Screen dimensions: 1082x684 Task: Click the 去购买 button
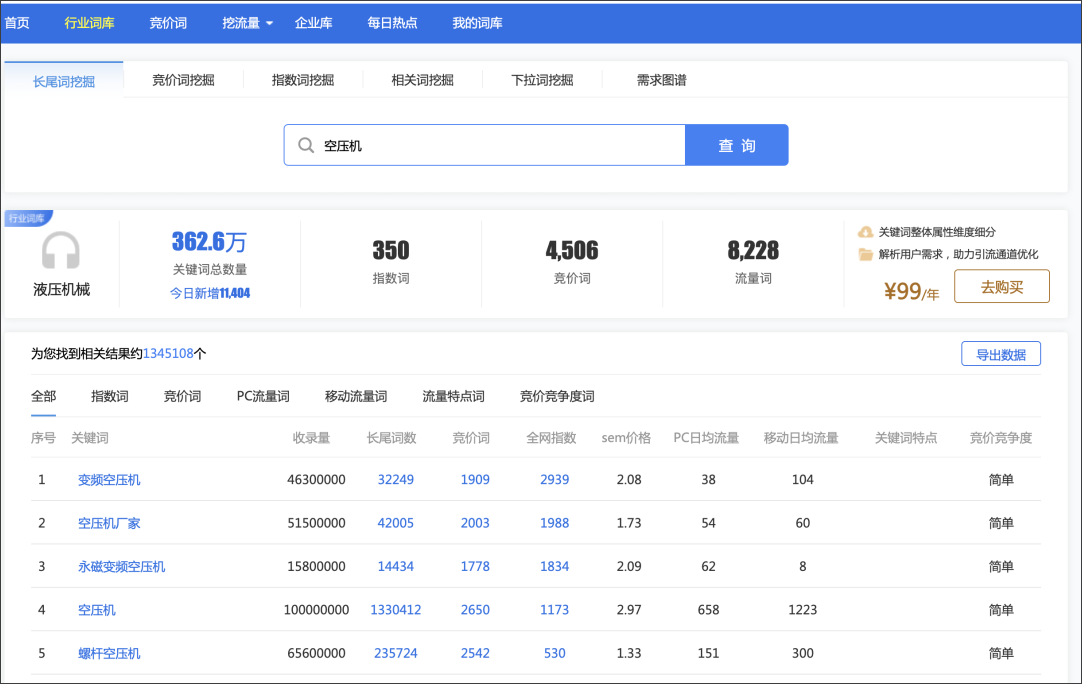(x=1002, y=286)
